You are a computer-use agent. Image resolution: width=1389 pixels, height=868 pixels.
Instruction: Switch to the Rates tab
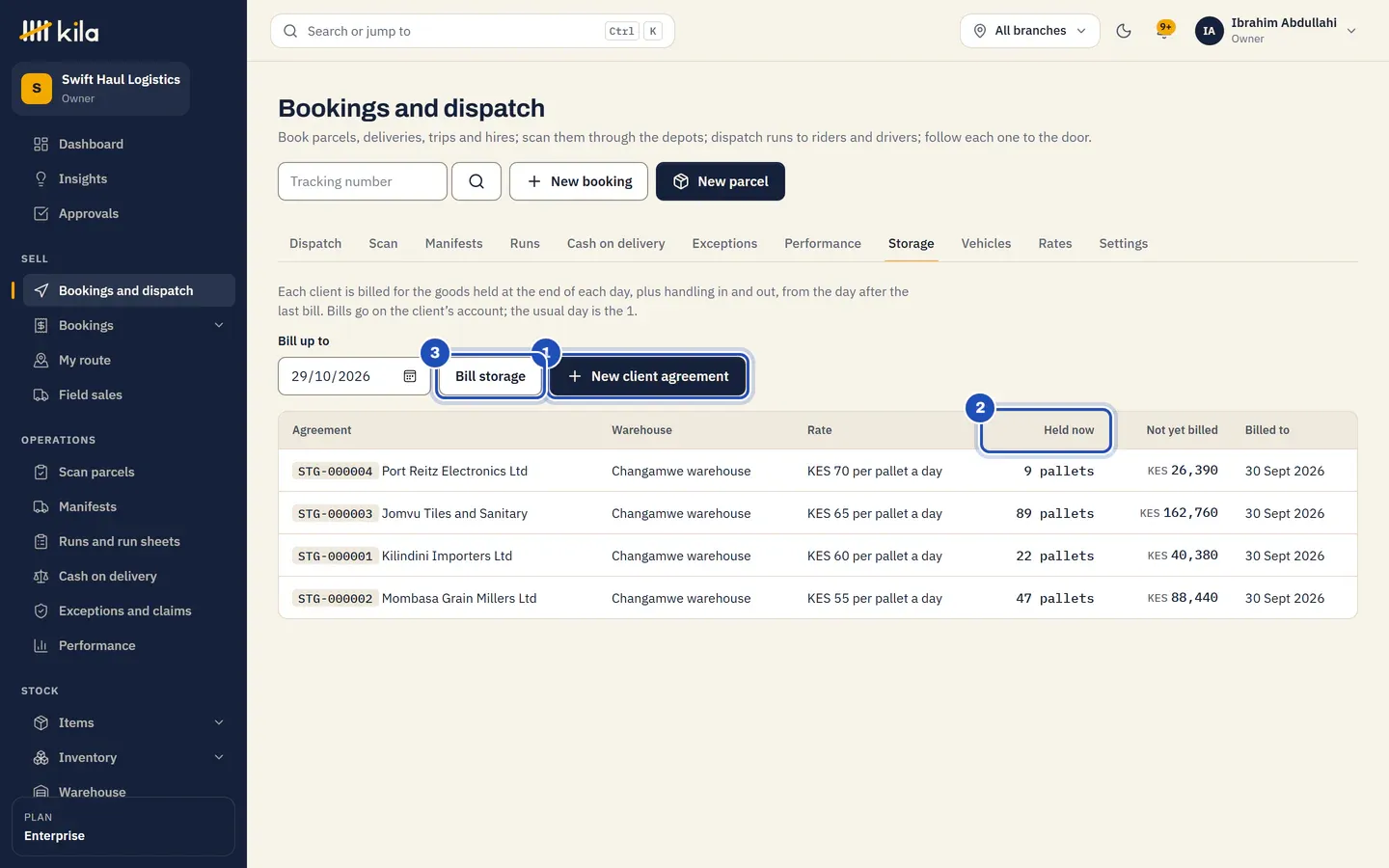point(1055,243)
